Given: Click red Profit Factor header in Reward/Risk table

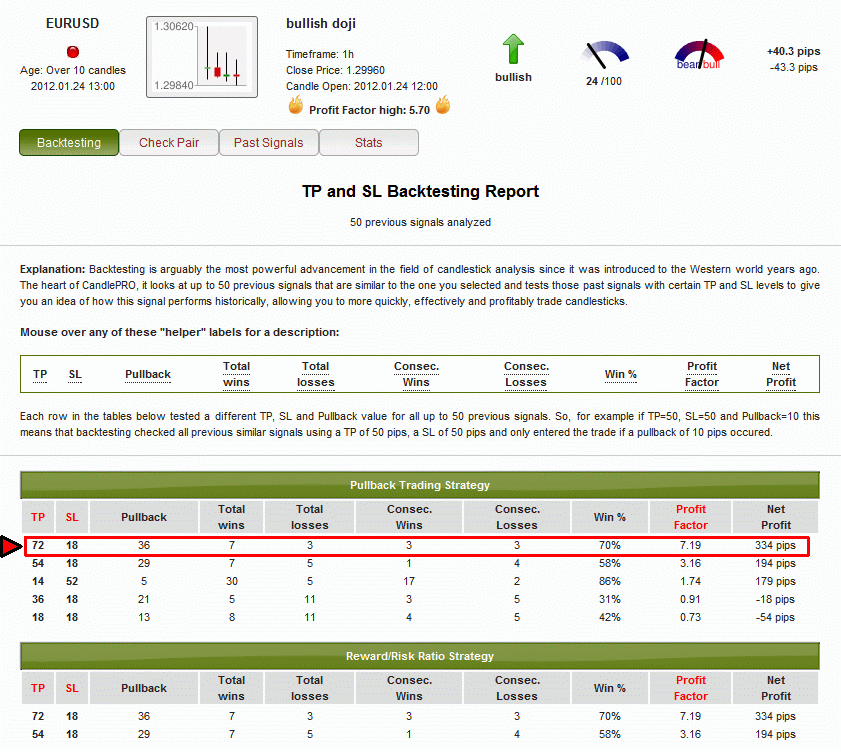Looking at the screenshot, I should coord(691,688).
